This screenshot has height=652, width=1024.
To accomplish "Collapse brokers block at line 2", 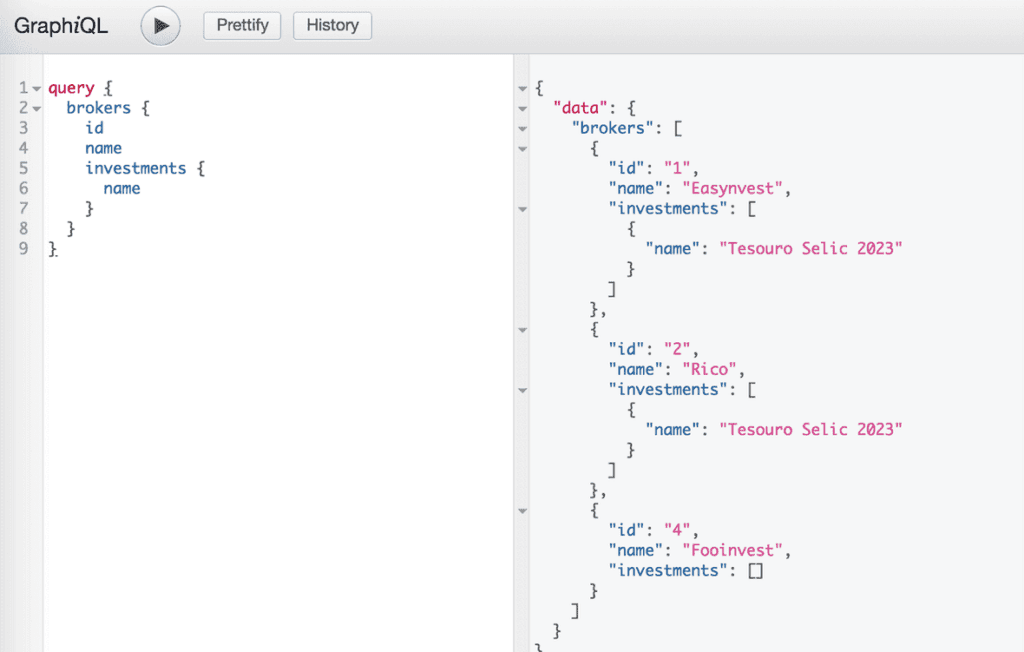I will [x=37, y=108].
